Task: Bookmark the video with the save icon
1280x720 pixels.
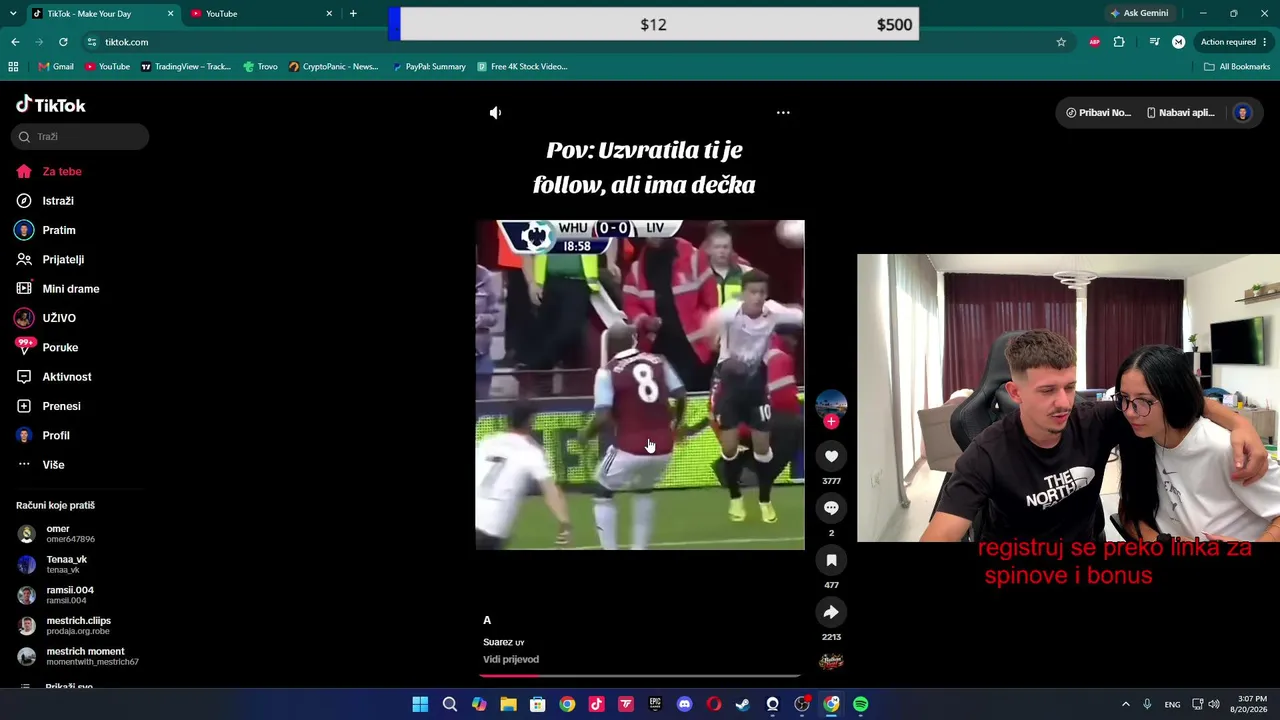Action: pyautogui.click(x=831, y=560)
